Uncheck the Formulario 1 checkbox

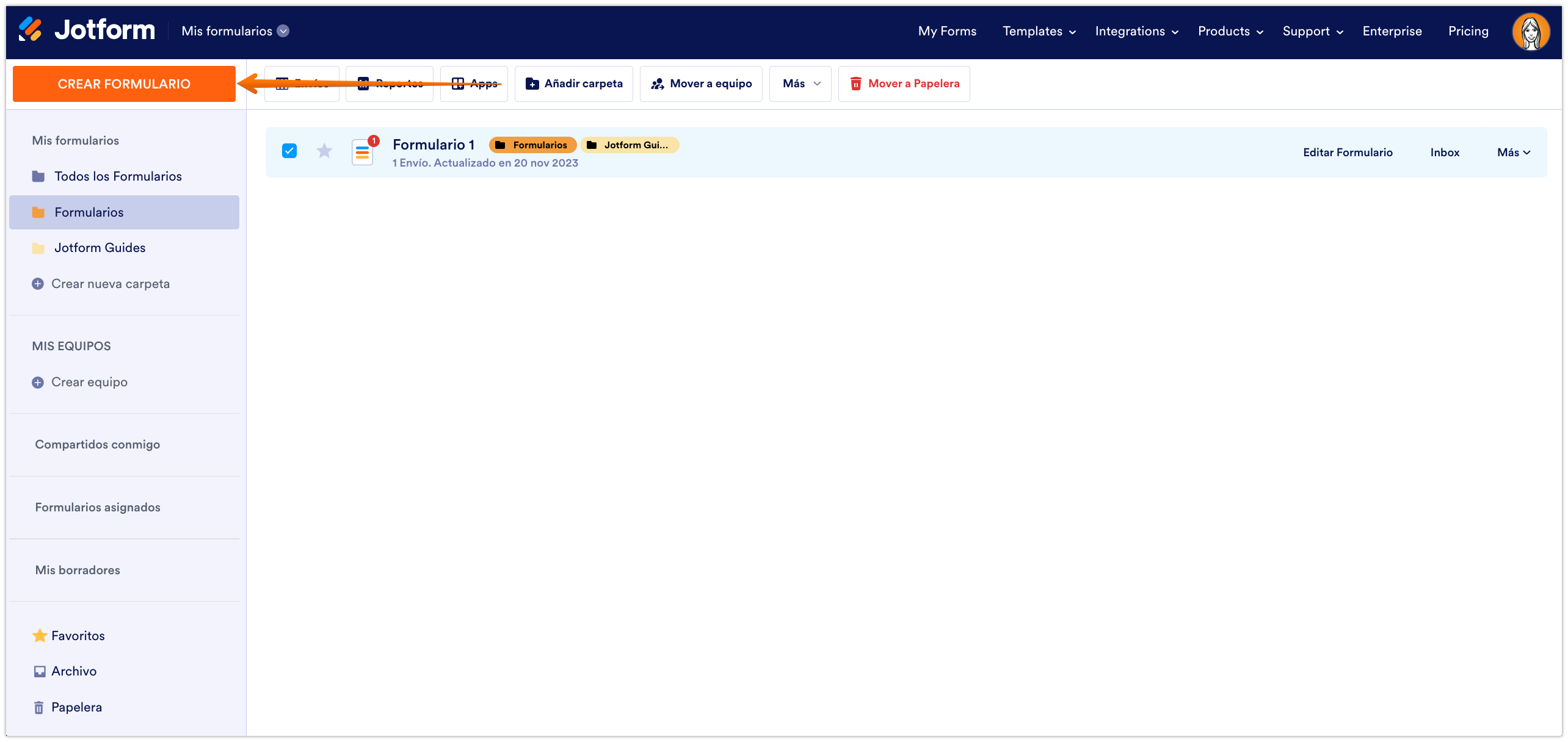click(x=289, y=151)
